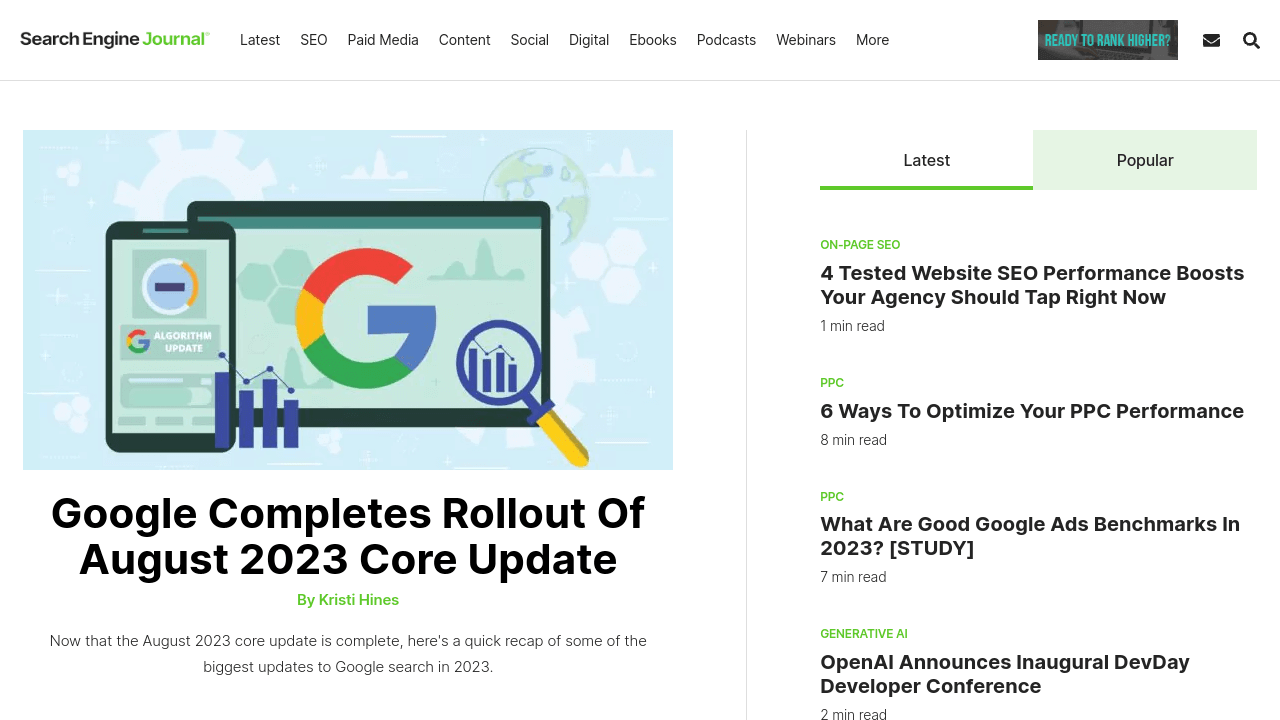Image resolution: width=1280 pixels, height=720 pixels.
Task: Open the GENERATIVE AI category link
Action: pos(864,634)
